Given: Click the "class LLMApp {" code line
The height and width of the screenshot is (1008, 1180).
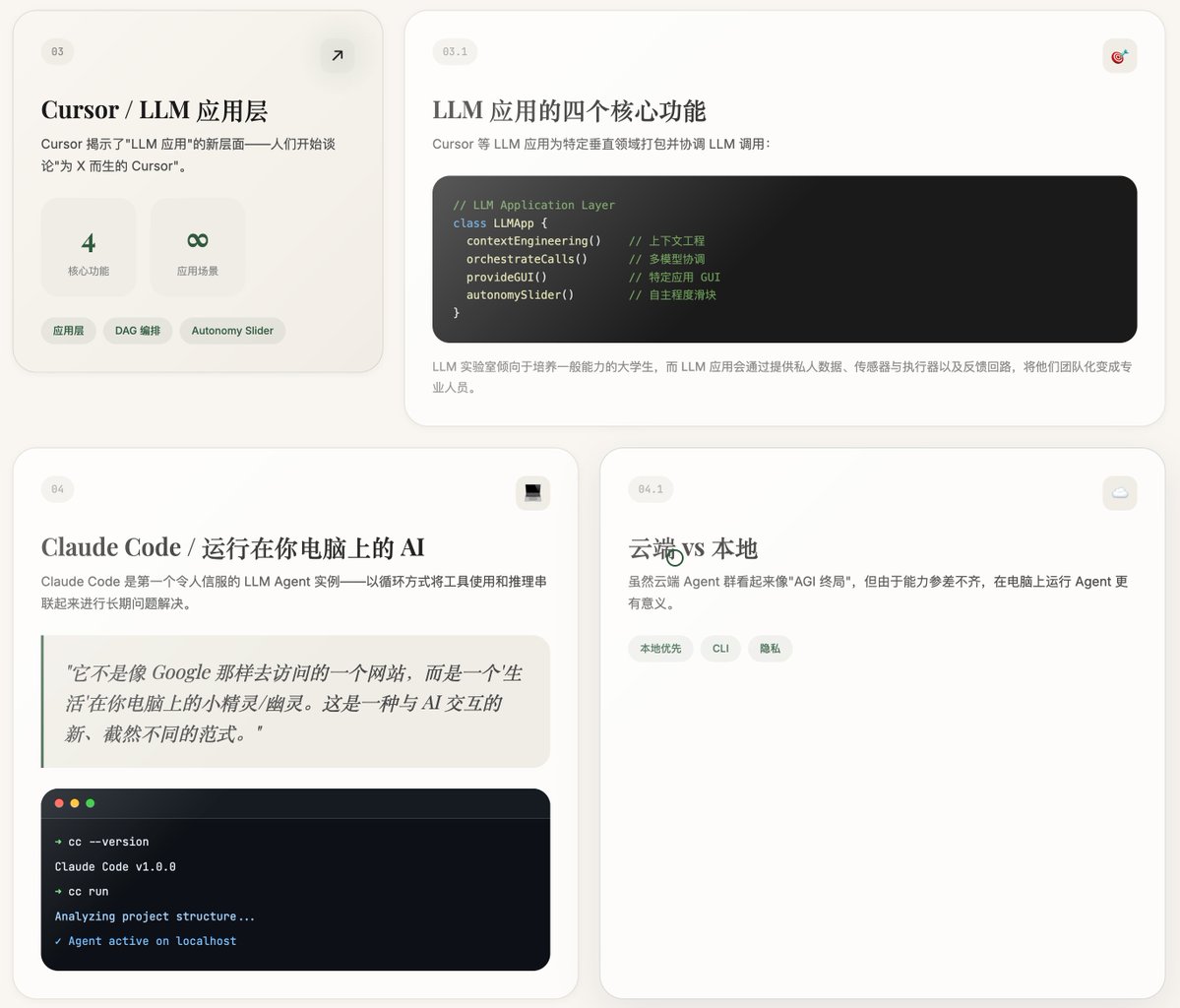Looking at the screenshot, I should click(500, 222).
